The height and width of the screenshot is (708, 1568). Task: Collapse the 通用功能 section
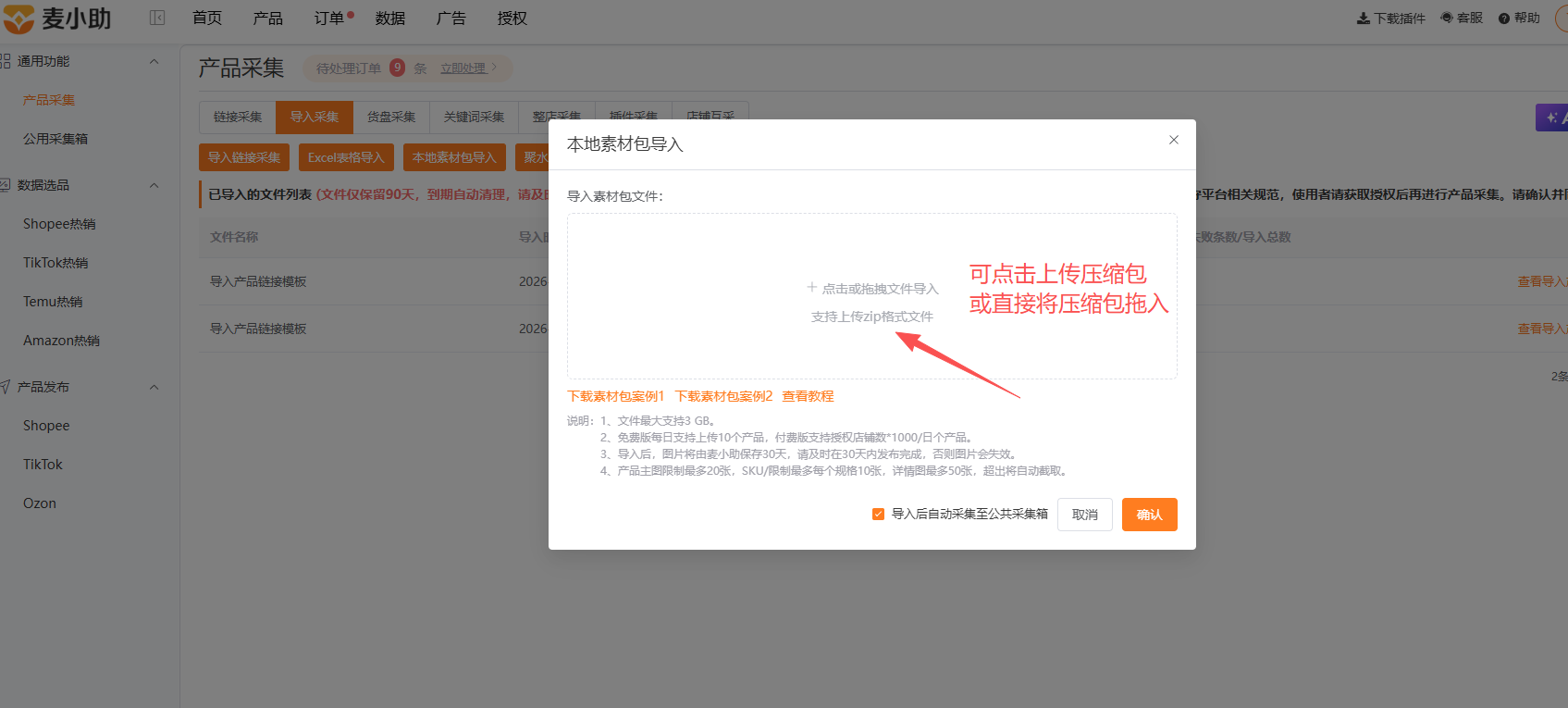(x=154, y=61)
